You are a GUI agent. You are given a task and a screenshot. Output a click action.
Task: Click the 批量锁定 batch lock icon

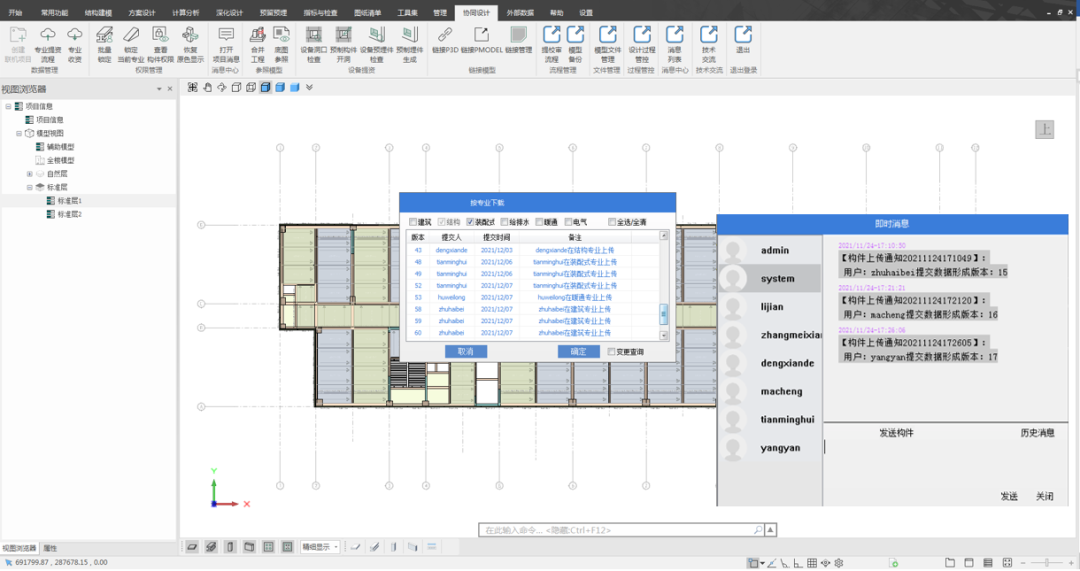click(104, 44)
